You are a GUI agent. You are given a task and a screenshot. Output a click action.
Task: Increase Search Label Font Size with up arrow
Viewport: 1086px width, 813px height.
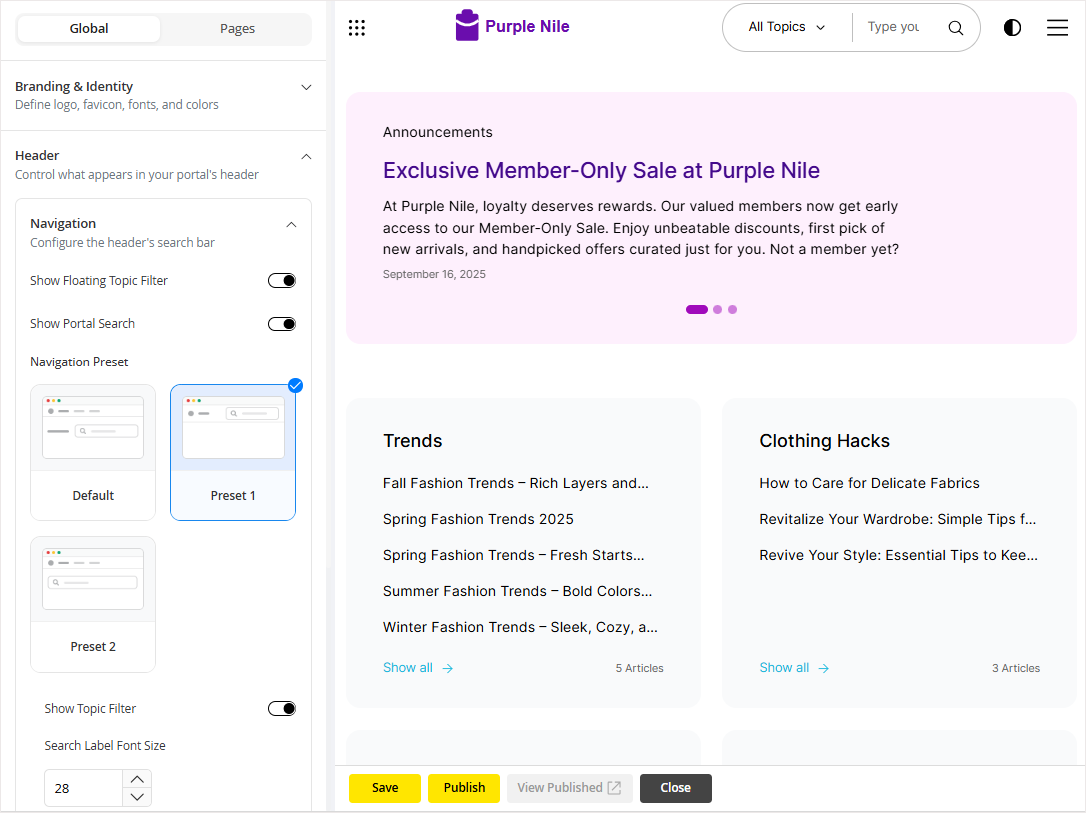(138, 778)
